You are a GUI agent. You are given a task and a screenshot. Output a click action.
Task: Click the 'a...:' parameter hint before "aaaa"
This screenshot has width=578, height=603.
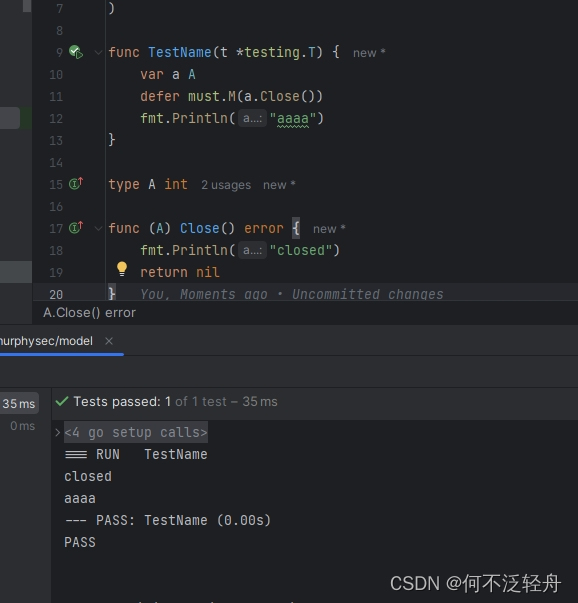tap(252, 118)
